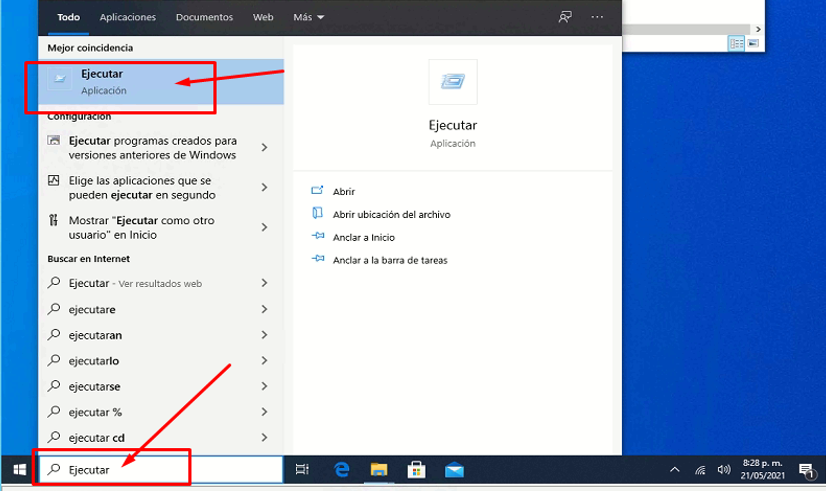Expand the 'ejecutarlo' suggestion arrow
Image resolution: width=826 pixels, height=491 pixels.
264,361
